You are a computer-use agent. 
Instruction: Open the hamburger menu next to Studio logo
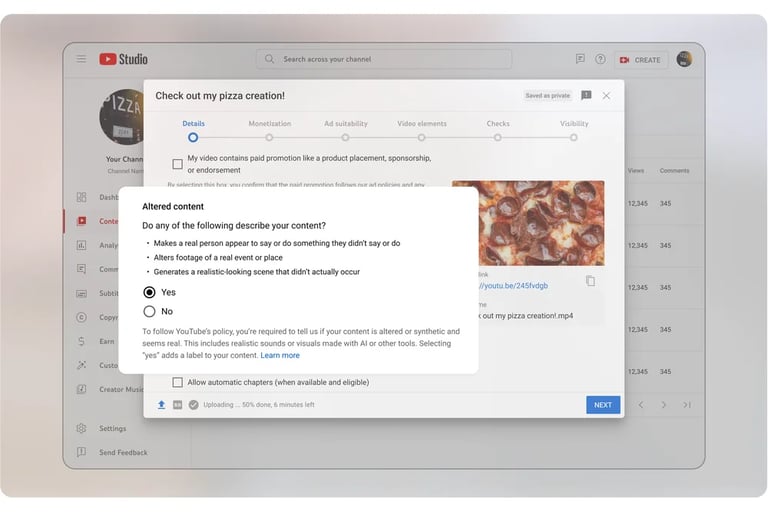[x=81, y=59]
